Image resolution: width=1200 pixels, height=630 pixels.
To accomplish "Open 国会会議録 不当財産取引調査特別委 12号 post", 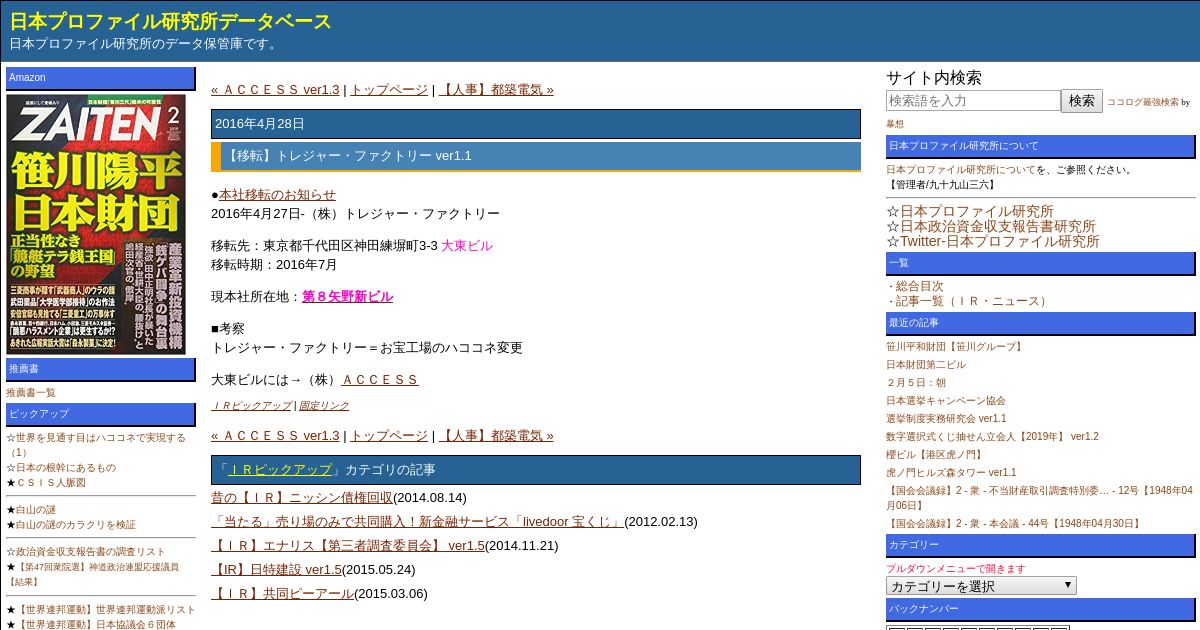I will [1039, 498].
